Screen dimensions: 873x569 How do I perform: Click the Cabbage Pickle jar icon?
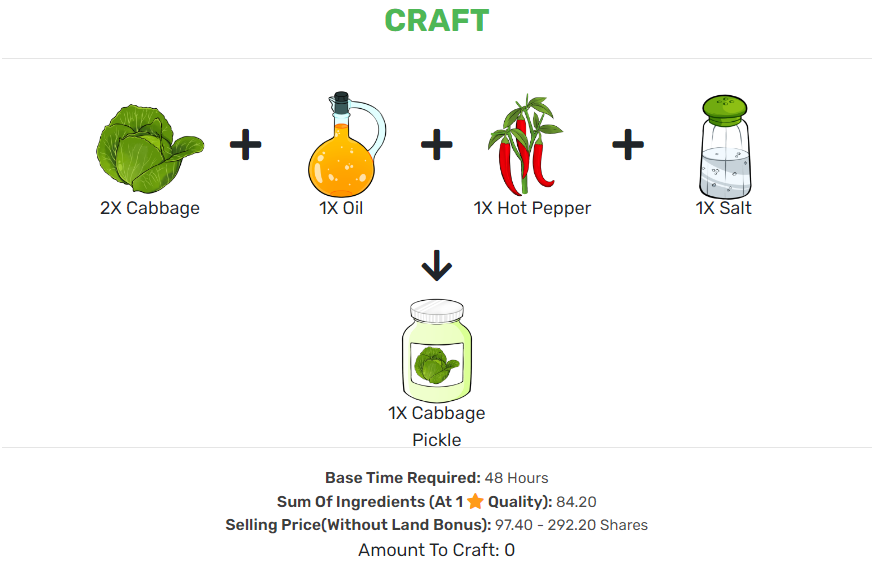coord(437,351)
